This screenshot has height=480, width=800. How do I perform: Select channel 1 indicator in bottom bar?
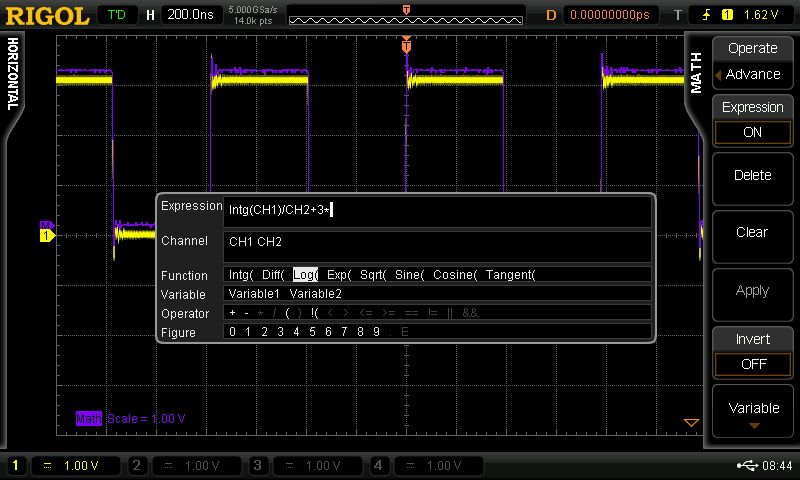[16, 466]
